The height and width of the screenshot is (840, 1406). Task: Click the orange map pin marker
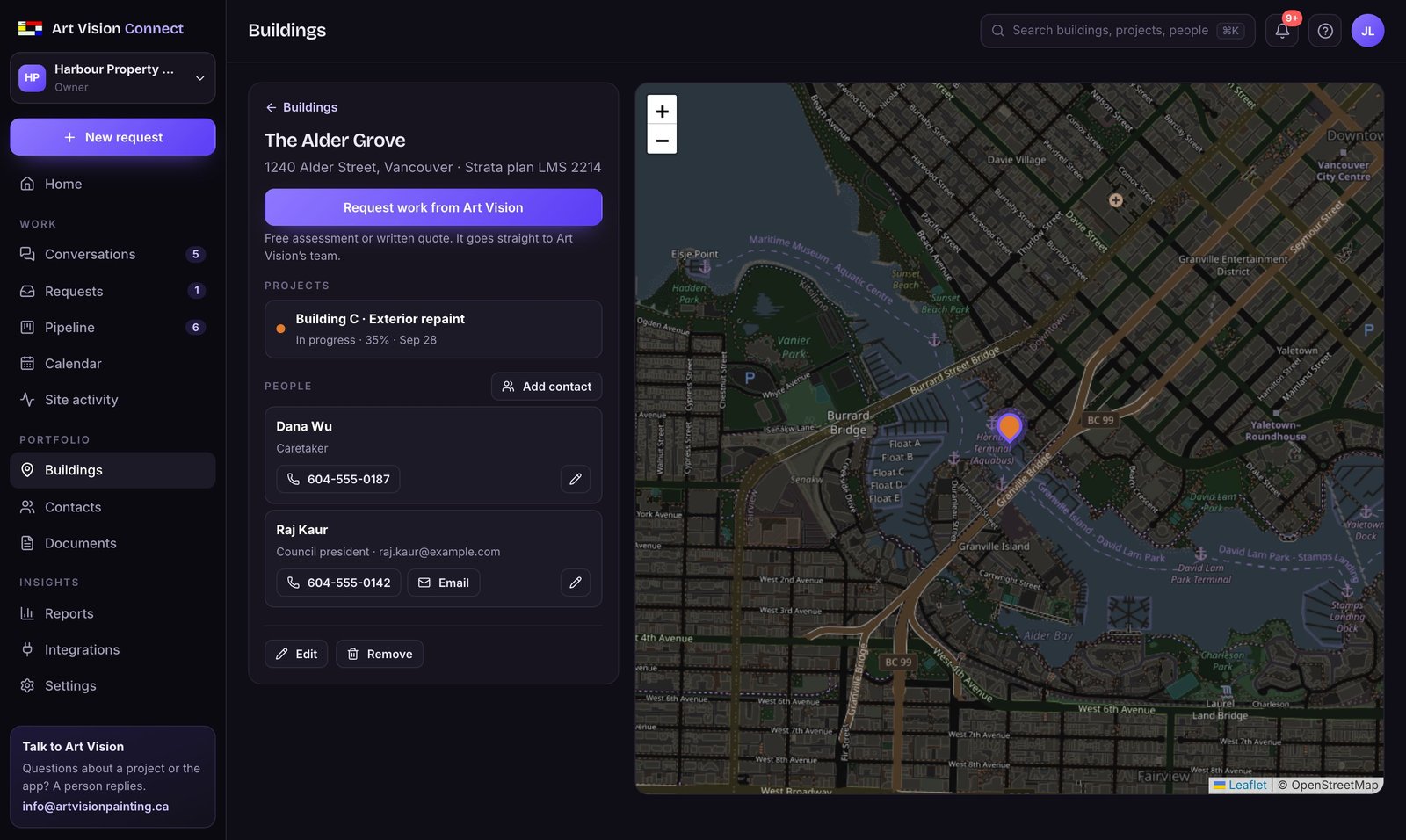click(1010, 427)
